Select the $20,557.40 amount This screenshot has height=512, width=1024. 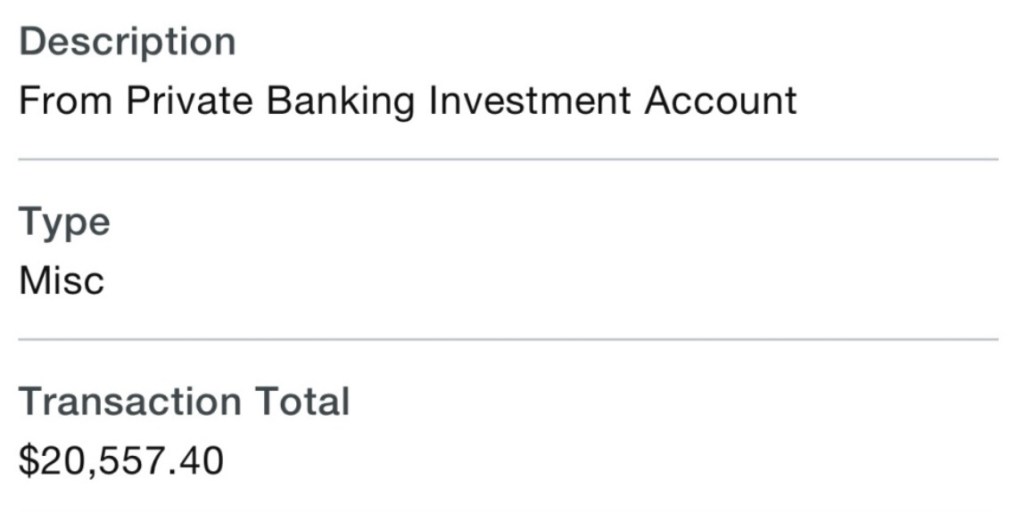tap(121, 461)
